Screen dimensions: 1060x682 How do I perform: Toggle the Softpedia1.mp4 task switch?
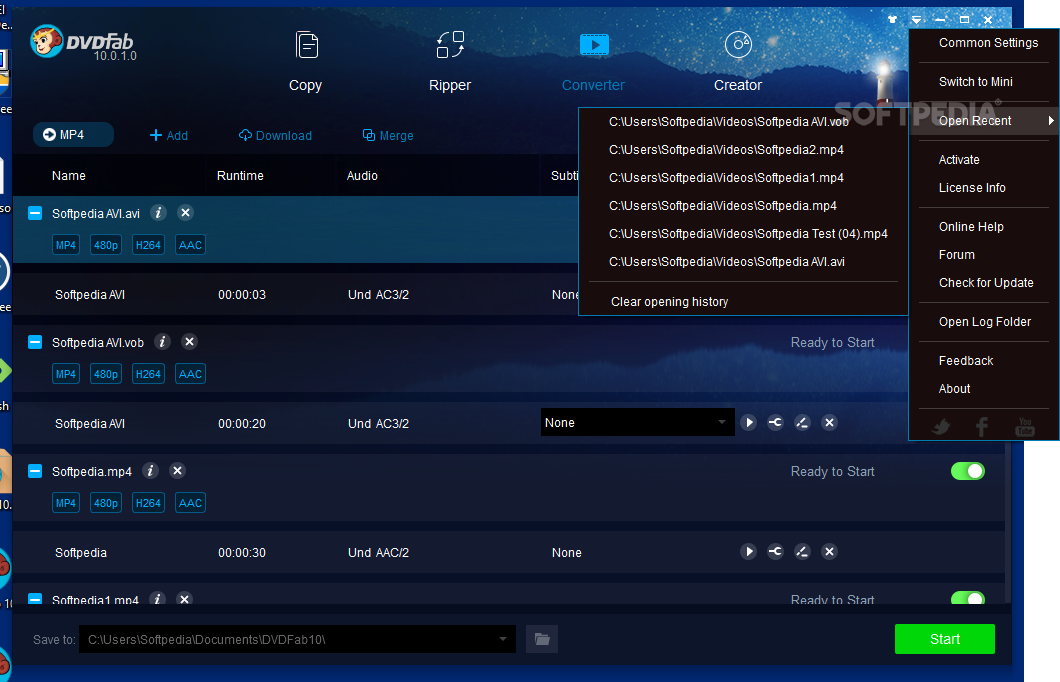tap(967, 598)
